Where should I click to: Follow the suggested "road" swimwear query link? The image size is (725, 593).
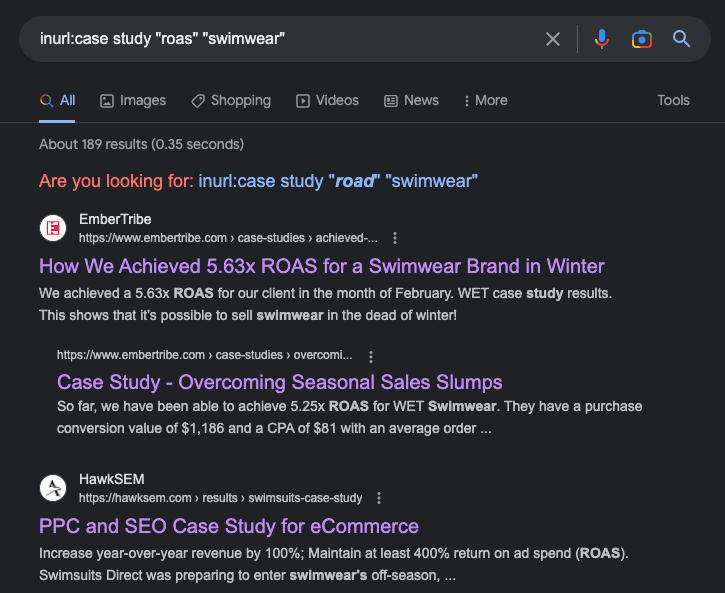pyautogui.click(x=338, y=181)
